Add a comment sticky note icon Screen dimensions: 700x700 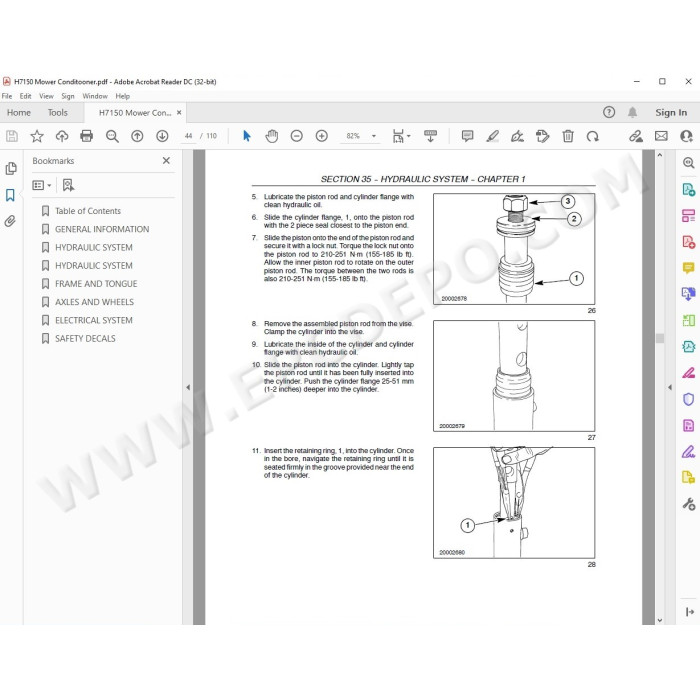(x=467, y=136)
